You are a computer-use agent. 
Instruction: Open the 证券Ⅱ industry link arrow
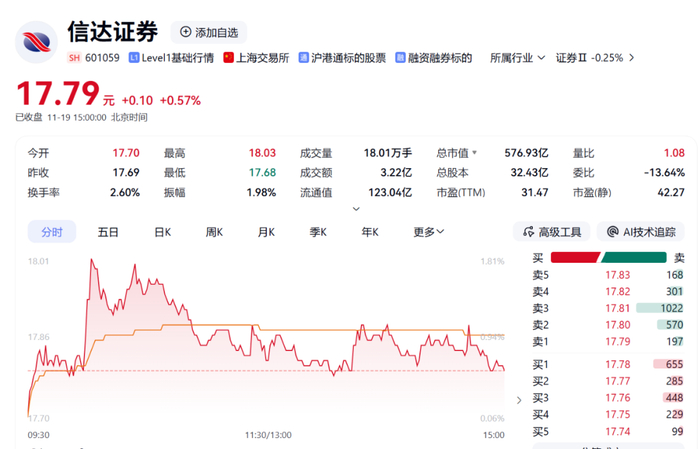coord(631,58)
